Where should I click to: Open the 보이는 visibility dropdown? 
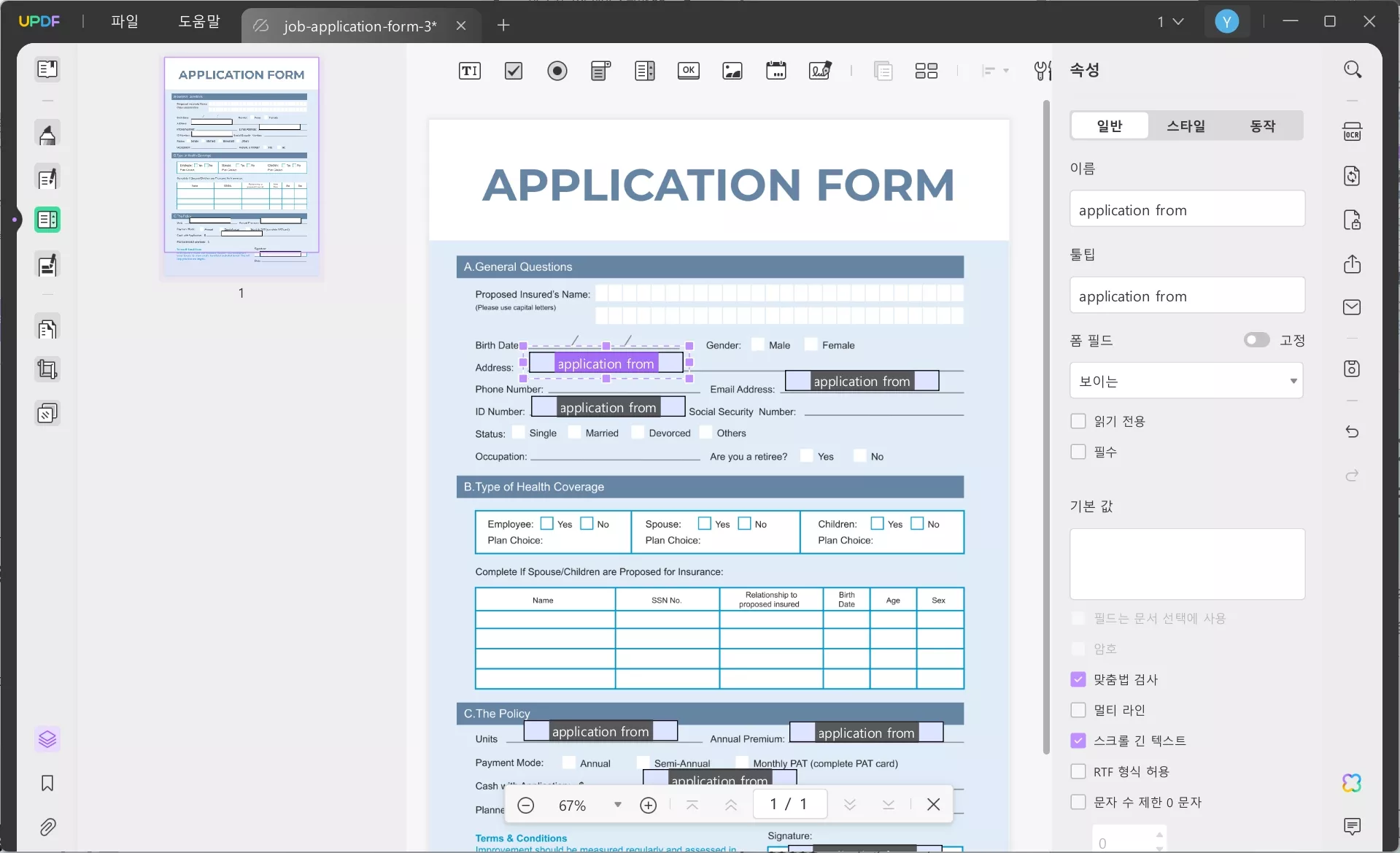tap(1186, 381)
